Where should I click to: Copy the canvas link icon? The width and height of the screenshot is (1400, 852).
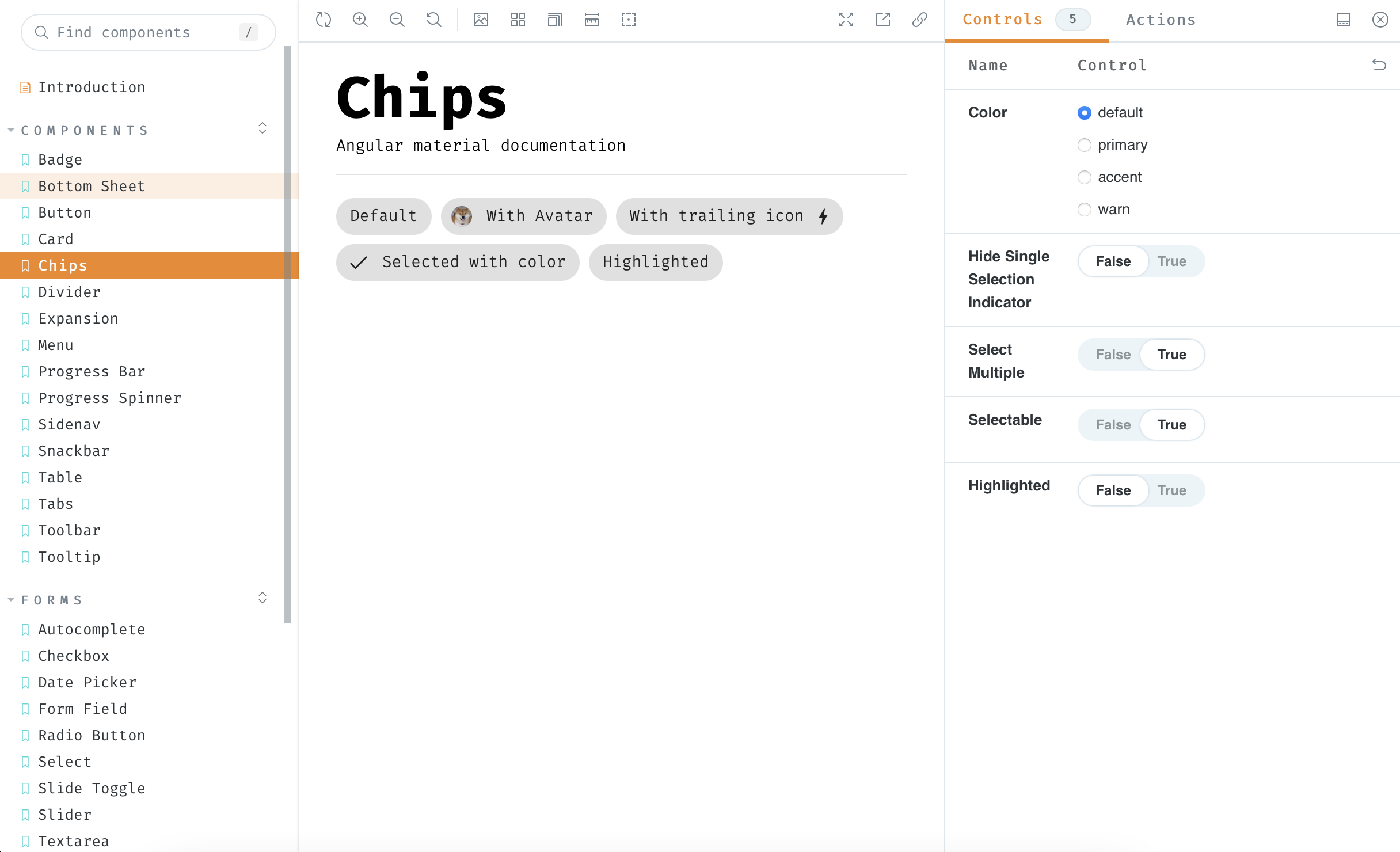point(920,20)
